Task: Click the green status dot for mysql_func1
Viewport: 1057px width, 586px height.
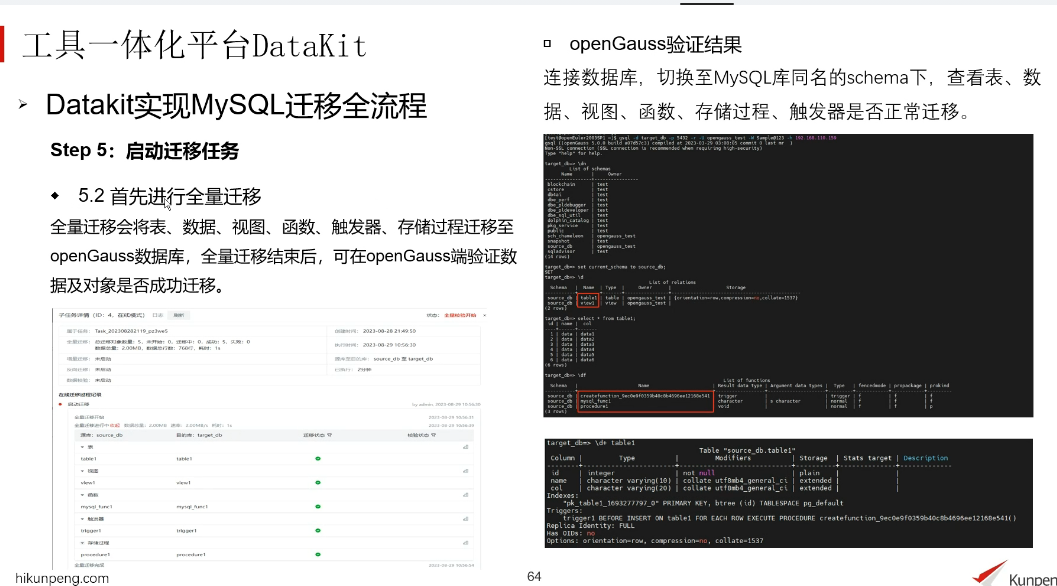Action: coord(318,506)
